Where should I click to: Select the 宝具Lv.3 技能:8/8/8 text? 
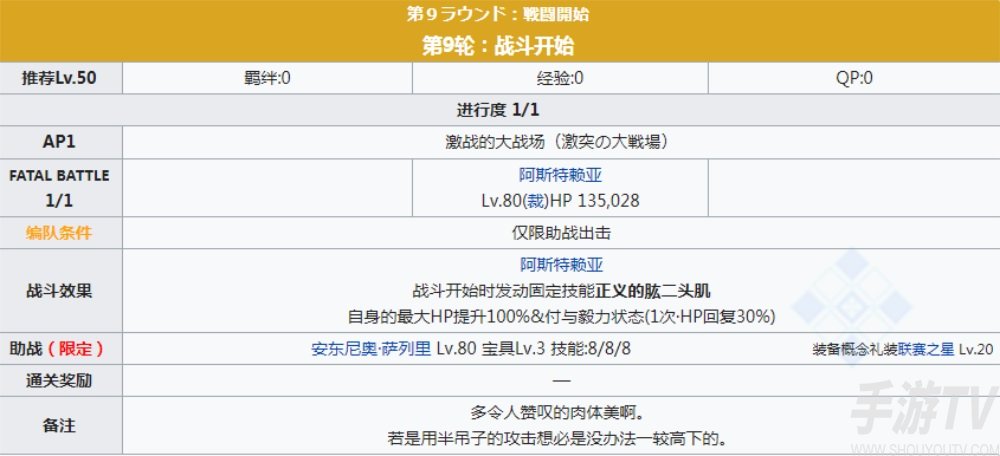[556, 349]
